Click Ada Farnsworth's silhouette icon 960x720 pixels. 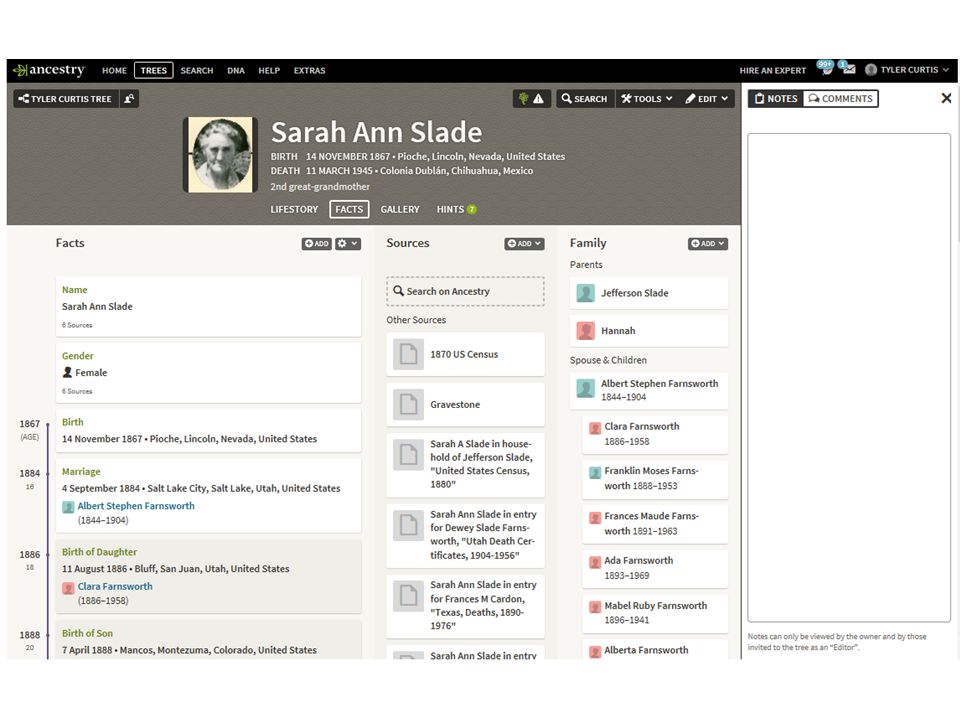pyautogui.click(x=594, y=561)
